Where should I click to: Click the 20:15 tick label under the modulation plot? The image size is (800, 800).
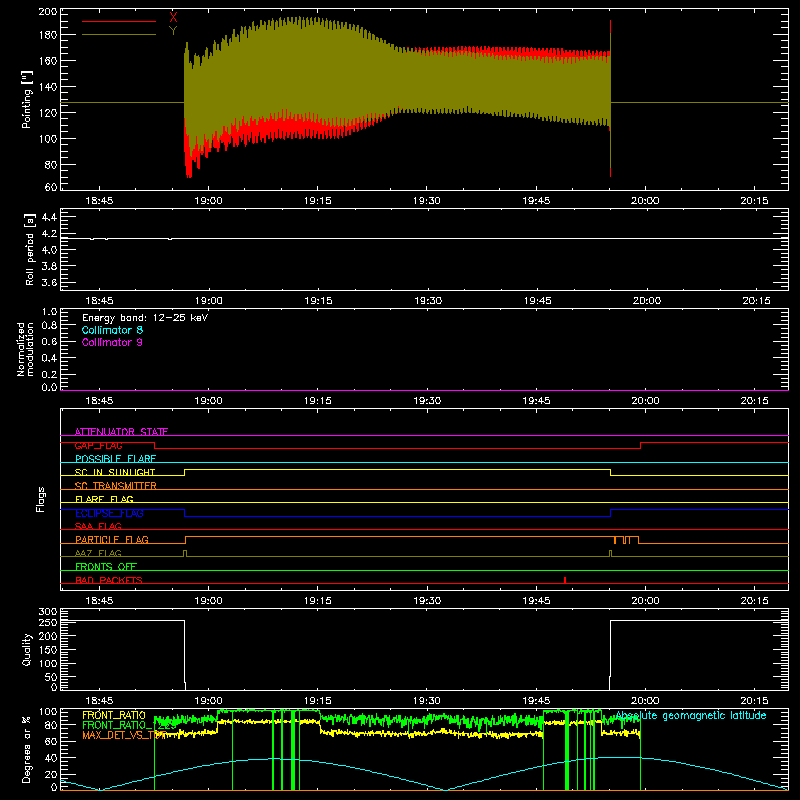(x=754, y=401)
